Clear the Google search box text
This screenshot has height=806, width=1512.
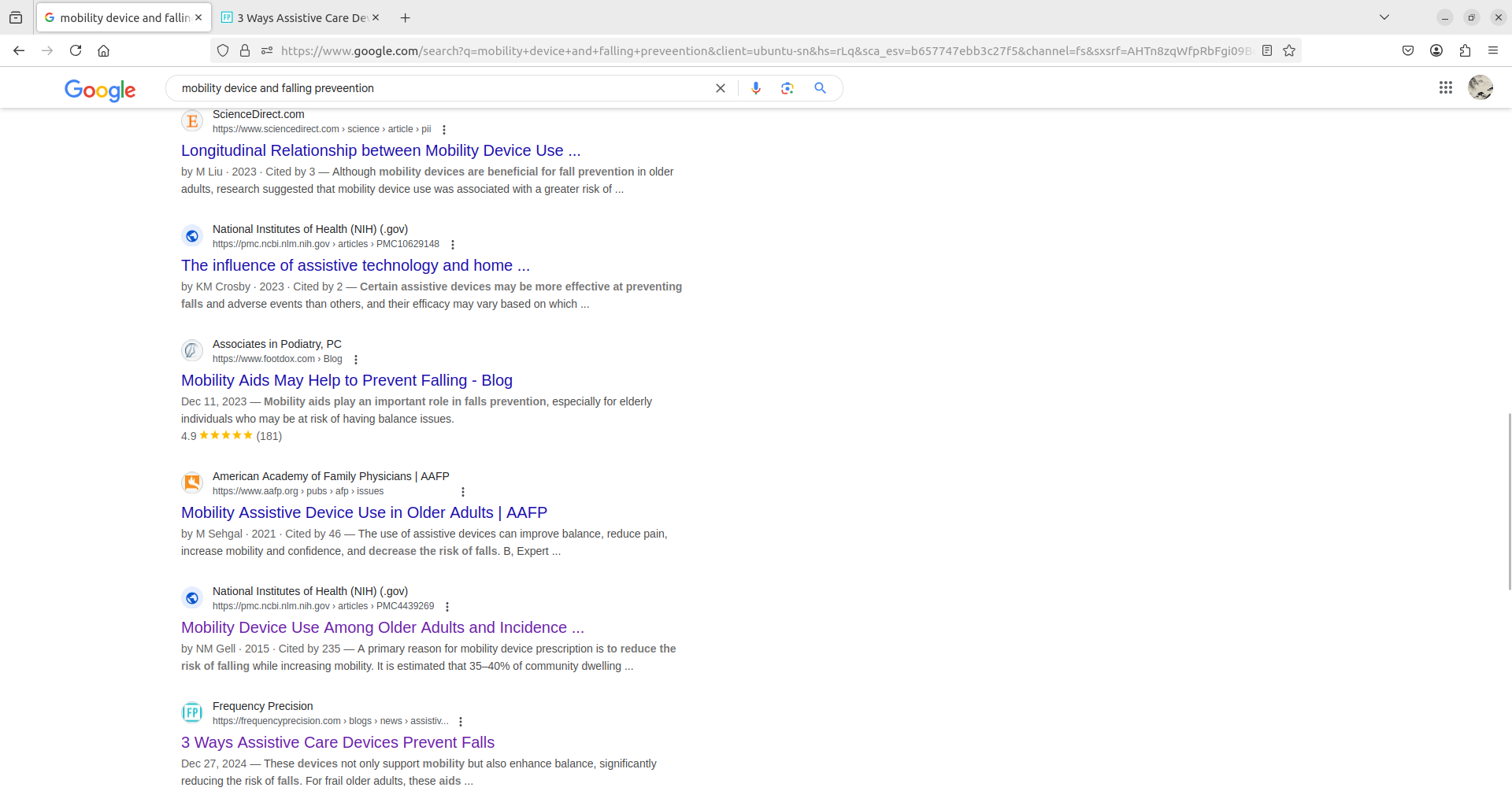720,88
